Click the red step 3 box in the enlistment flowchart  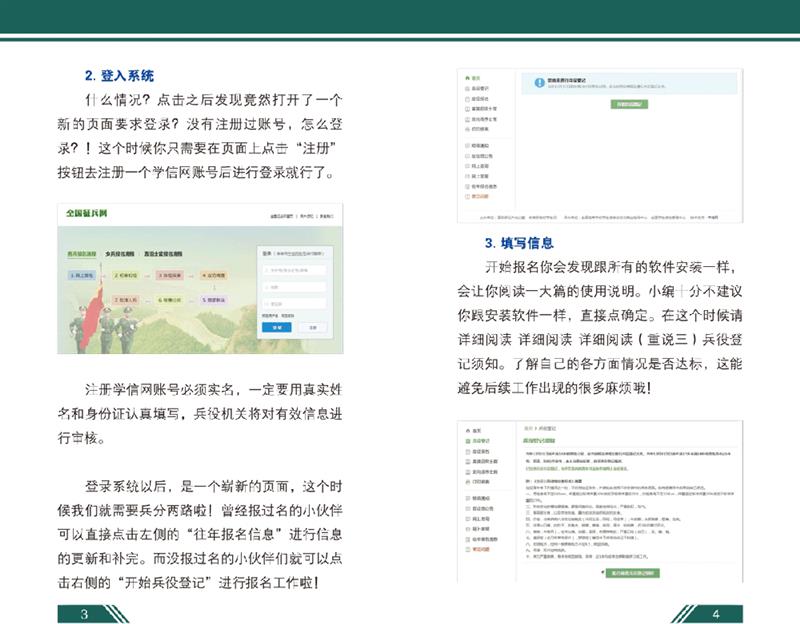[169, 276]
